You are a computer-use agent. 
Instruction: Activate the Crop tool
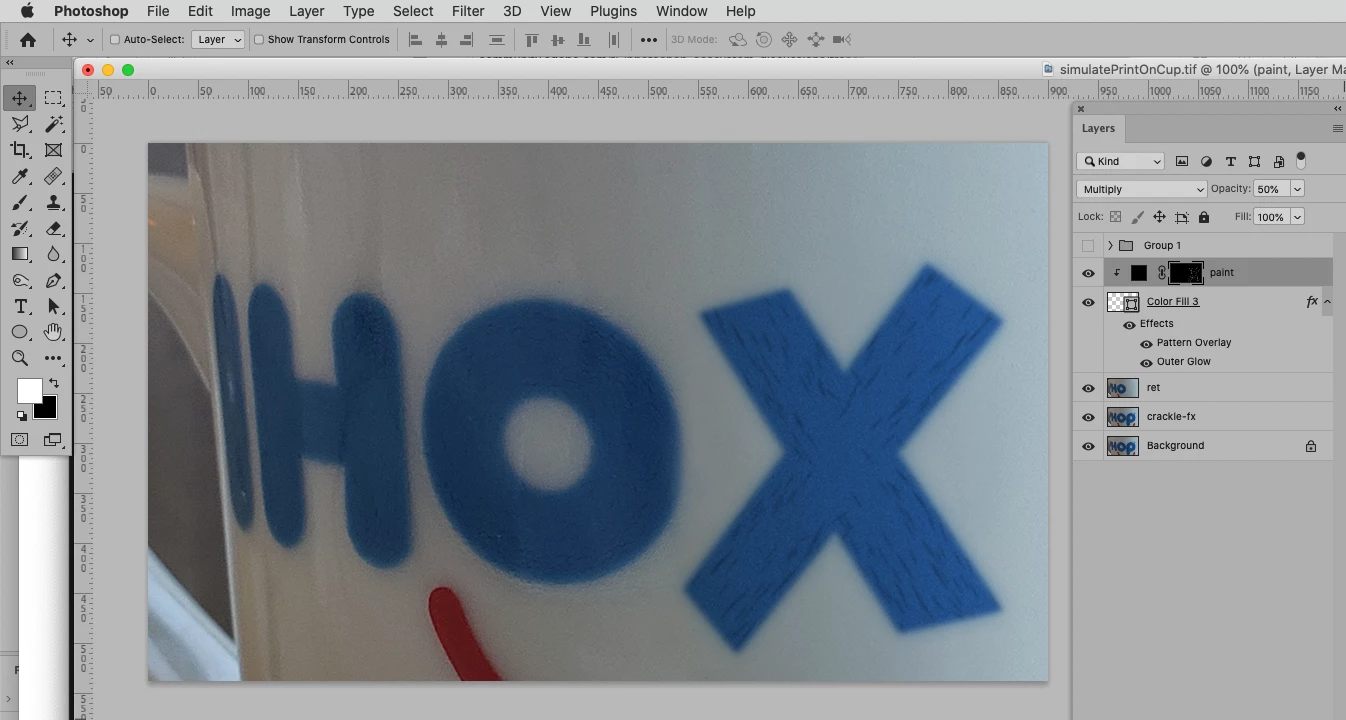pos(19,150)
